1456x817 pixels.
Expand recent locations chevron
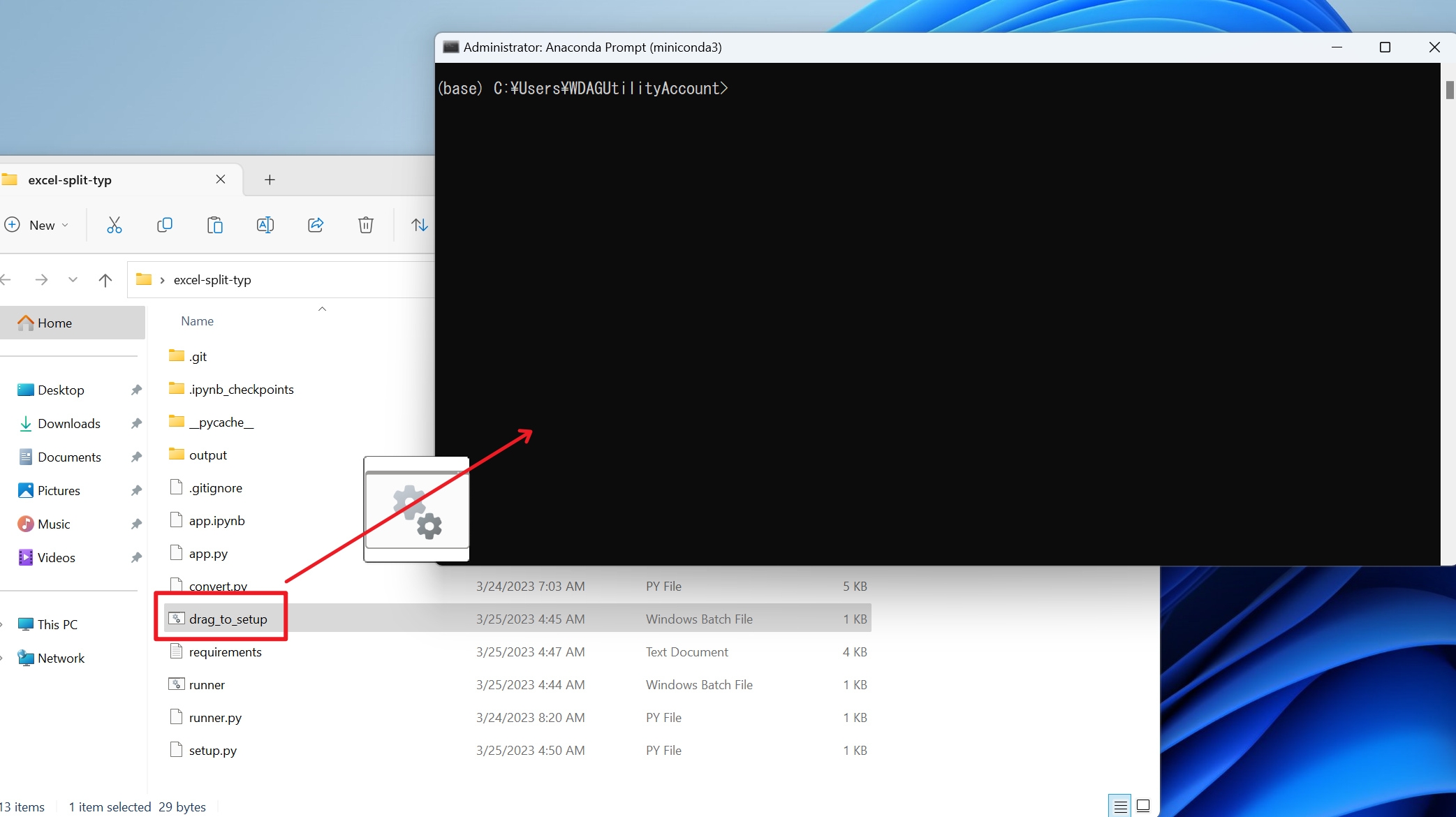[73, 280]
